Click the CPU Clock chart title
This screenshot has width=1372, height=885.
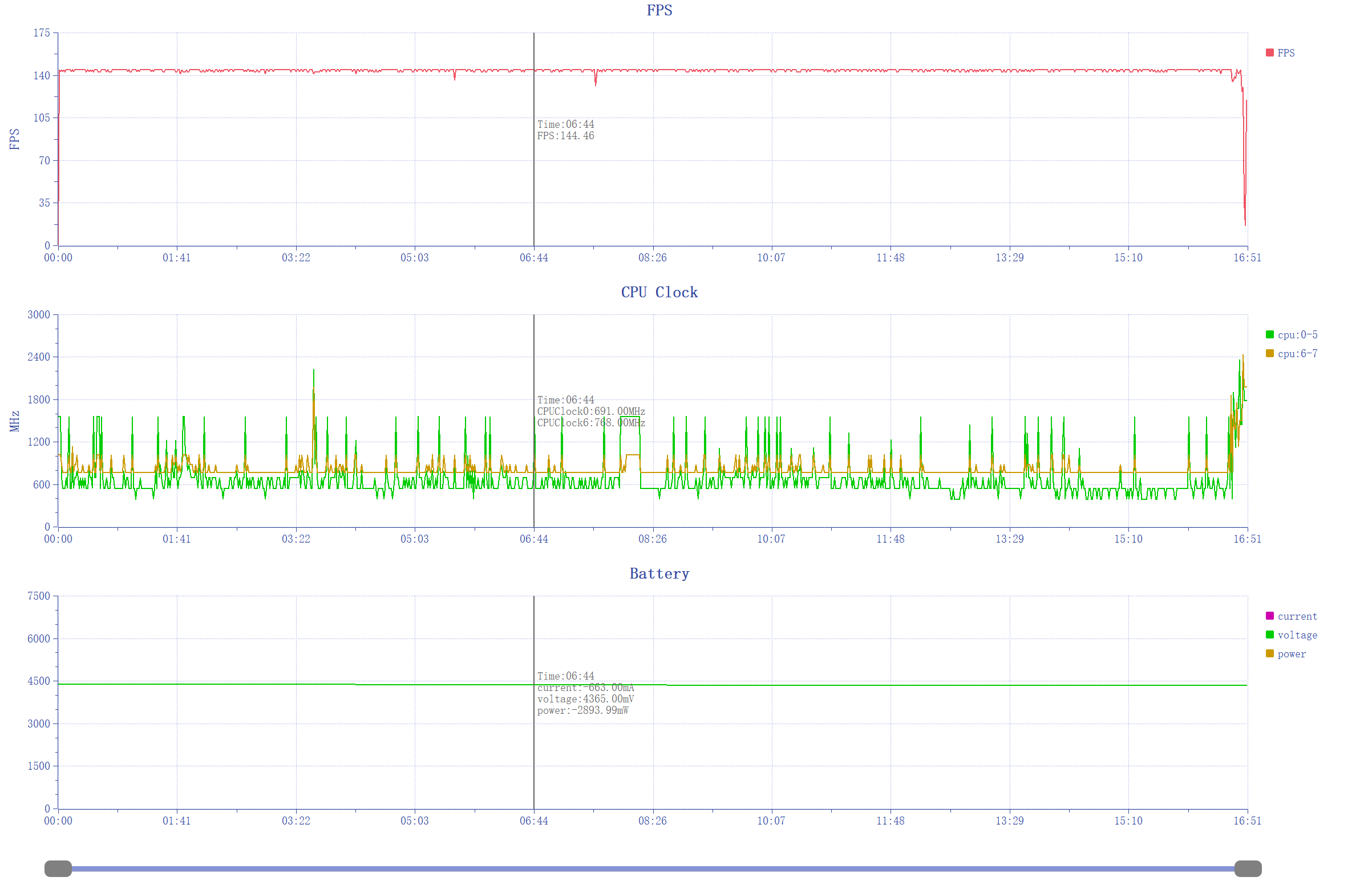(x=659, y=293)
